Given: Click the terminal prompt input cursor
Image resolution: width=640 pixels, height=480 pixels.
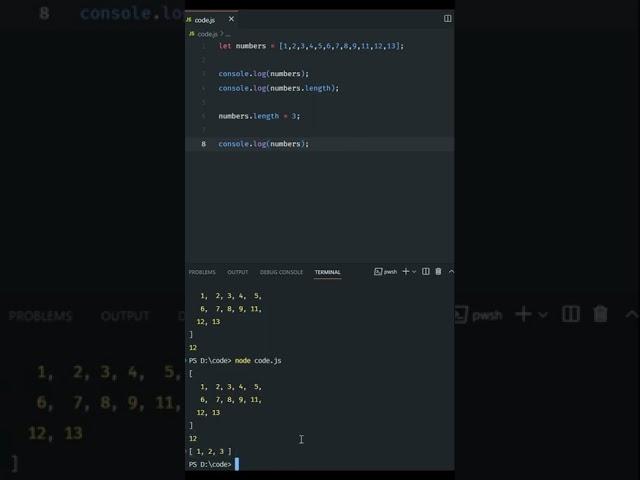Looking at the screenshot, I should click(x=237, y=464).
